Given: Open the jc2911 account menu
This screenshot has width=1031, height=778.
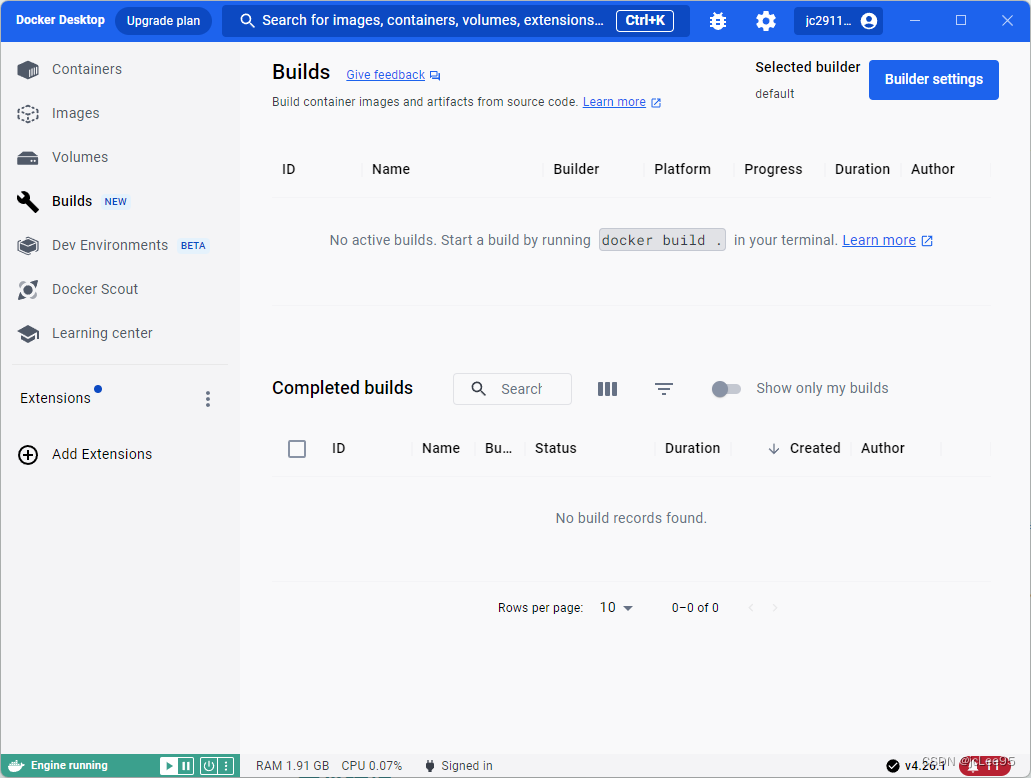Looking at the screenshot, I should click(x=838, y=21).
